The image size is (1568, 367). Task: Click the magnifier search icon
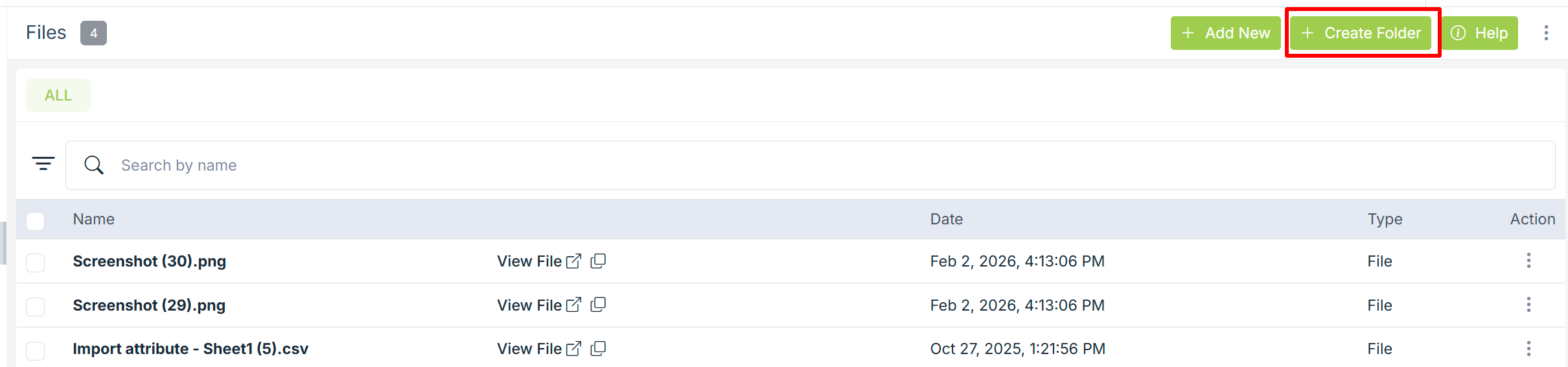pos(94,165)
